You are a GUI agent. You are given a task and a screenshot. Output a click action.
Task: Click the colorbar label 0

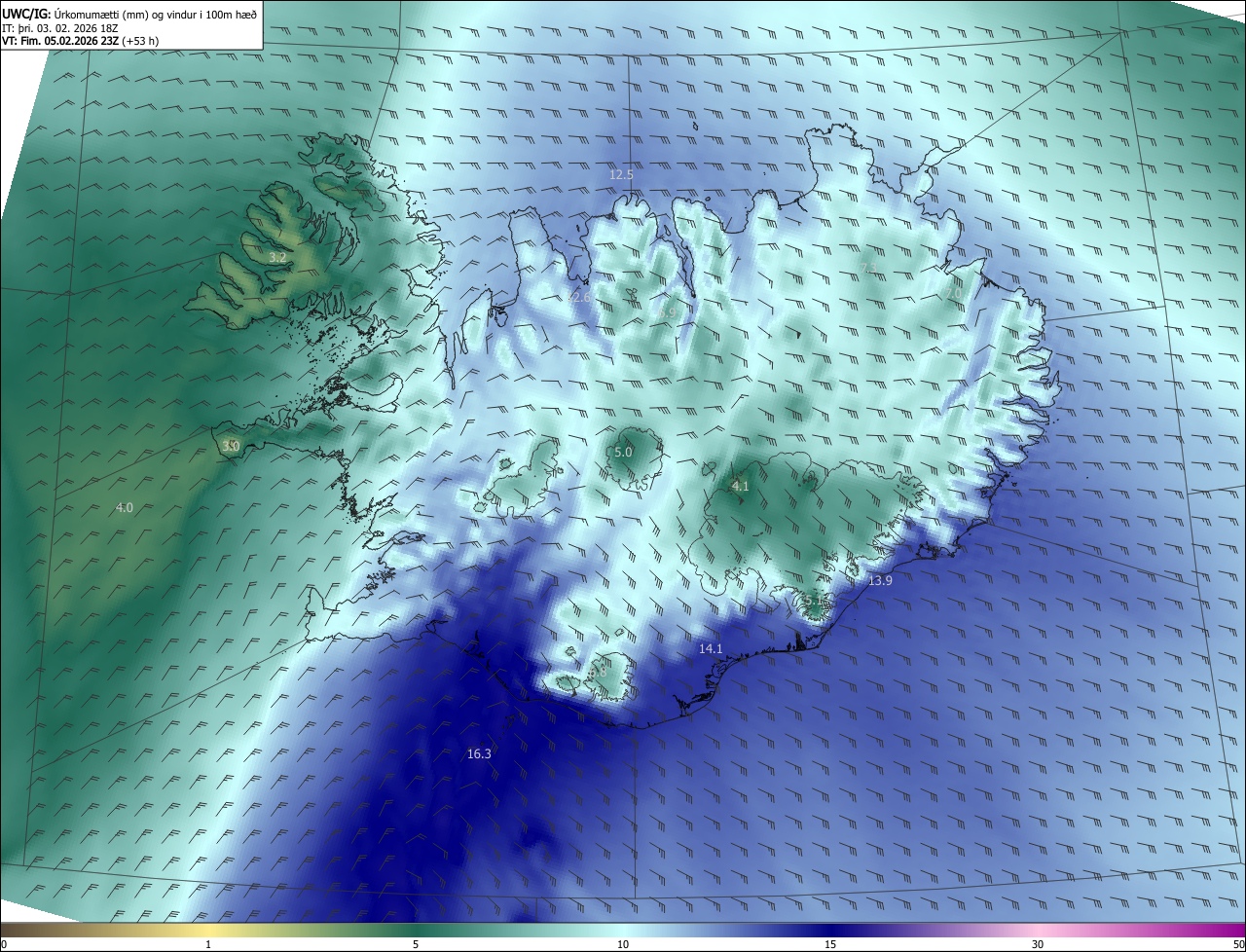click(4, 944)
